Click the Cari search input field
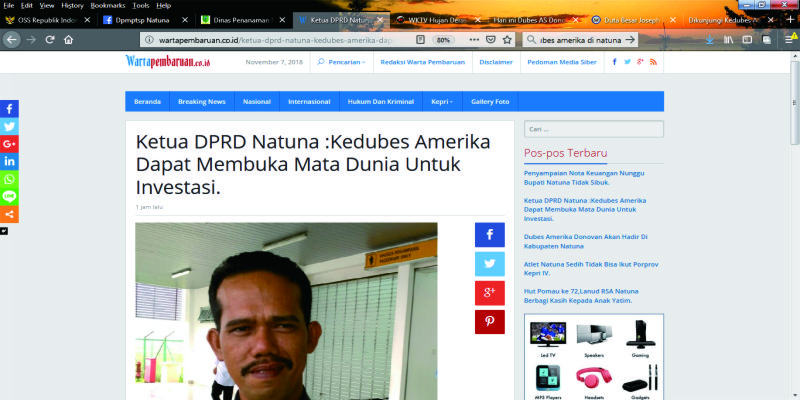800x400 pixels. tap(593, 129)
